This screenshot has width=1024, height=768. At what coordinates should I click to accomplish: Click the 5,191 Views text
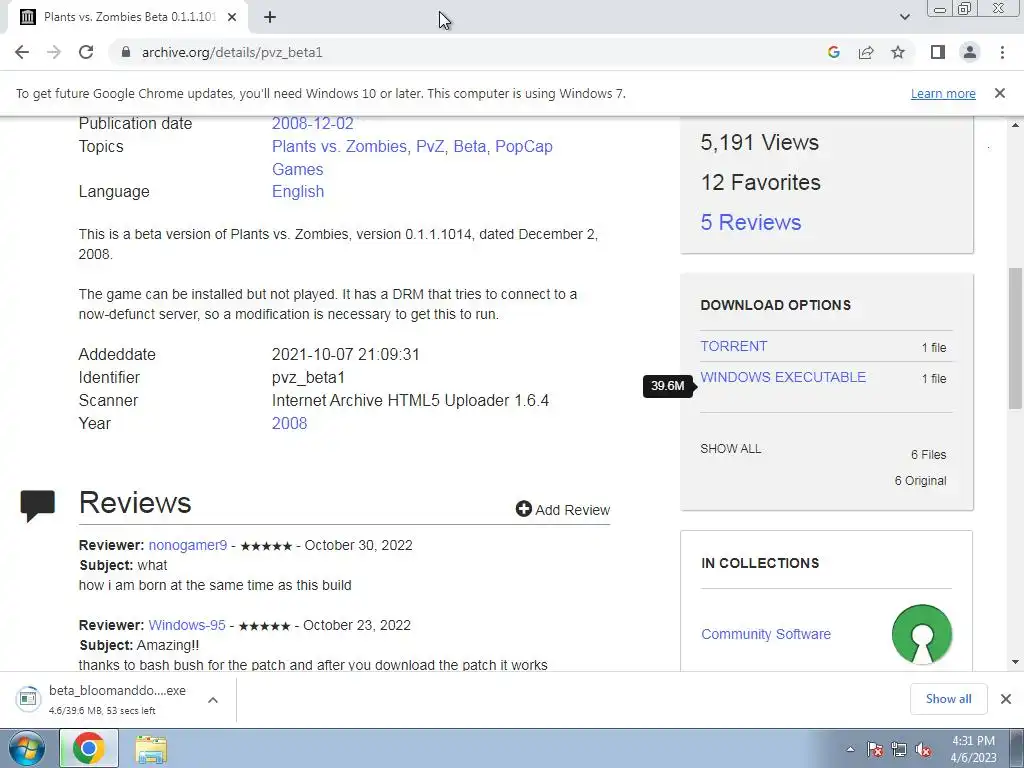(x=760, y=142)
